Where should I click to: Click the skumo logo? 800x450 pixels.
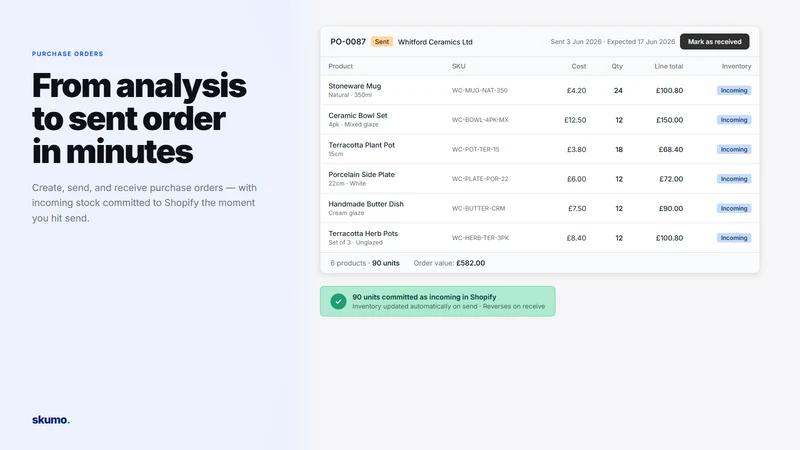click(51, 420)
